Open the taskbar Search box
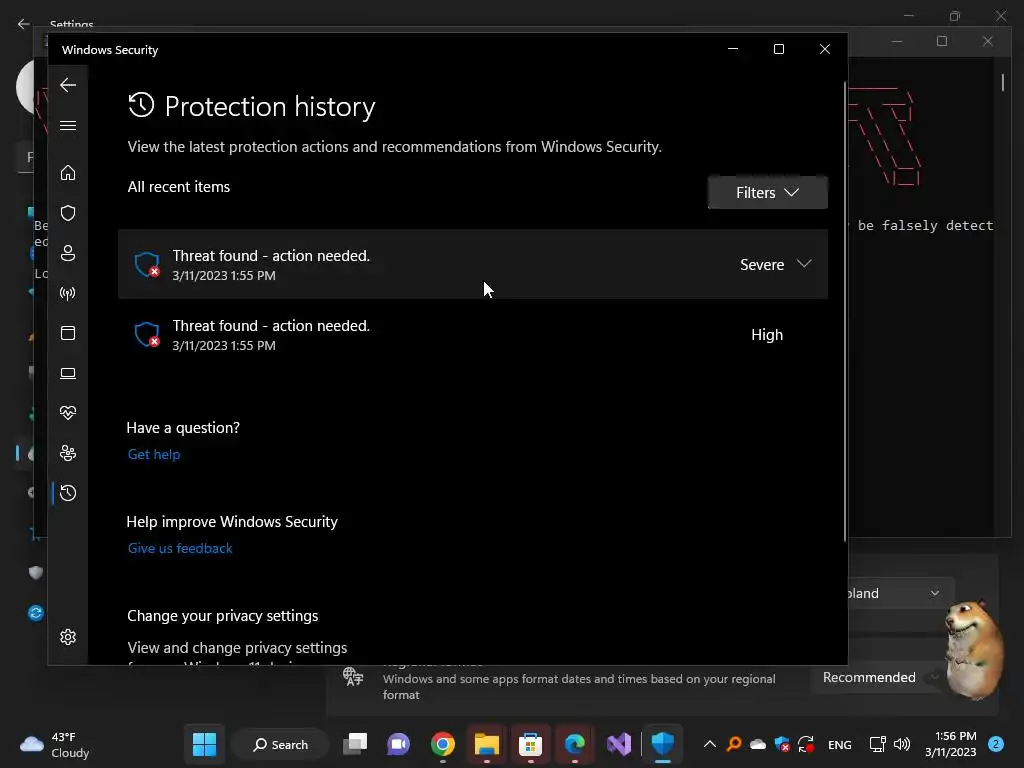 280,744
